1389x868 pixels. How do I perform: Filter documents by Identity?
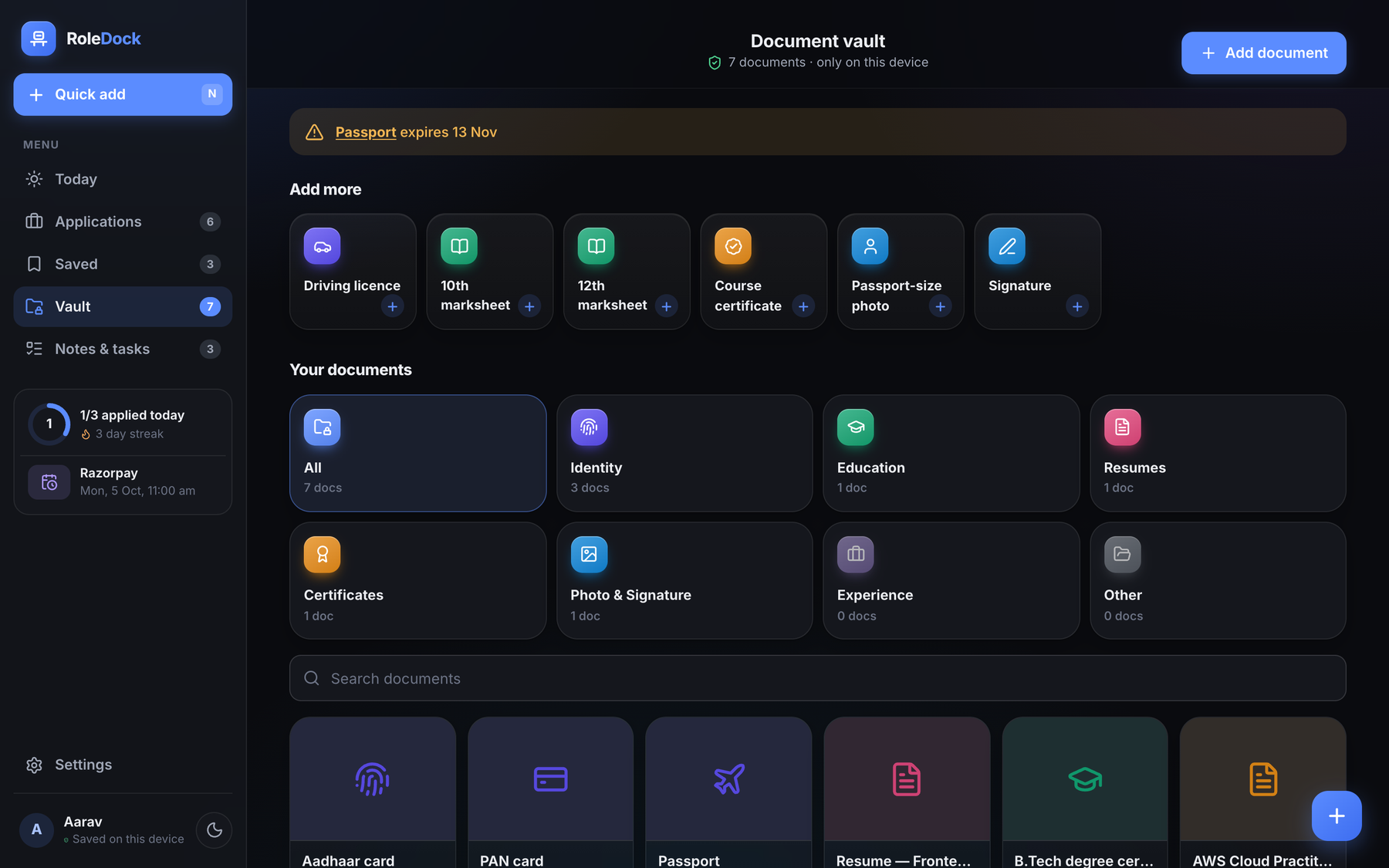[x=684, y=453]
